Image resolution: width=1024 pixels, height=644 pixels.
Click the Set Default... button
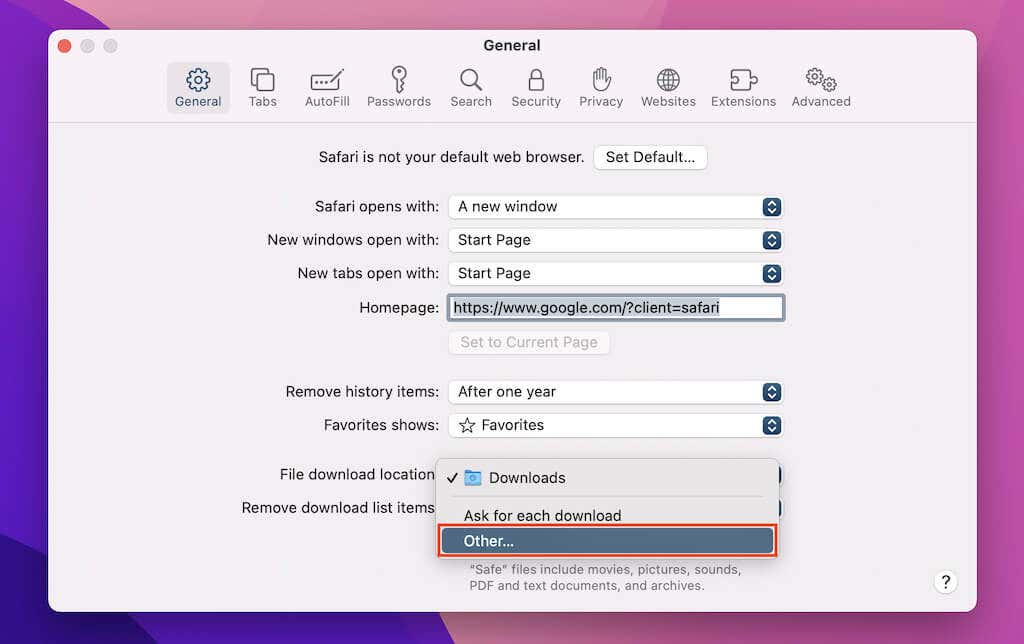(x=650, y=157)
